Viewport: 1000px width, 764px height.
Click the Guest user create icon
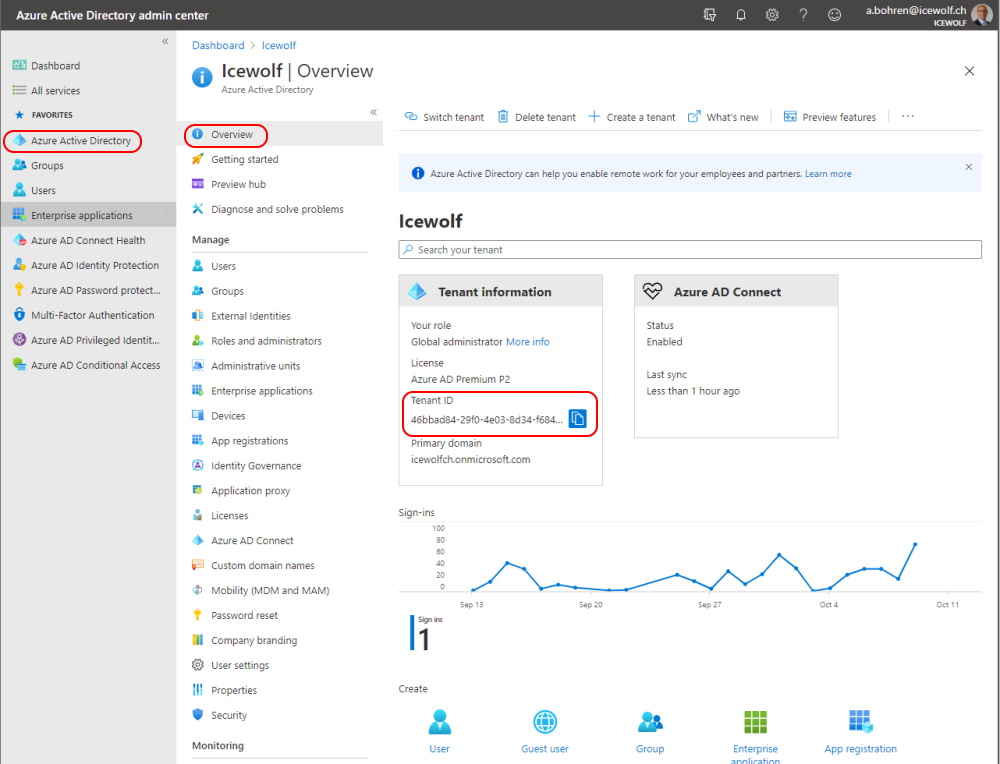coord(545,722)
